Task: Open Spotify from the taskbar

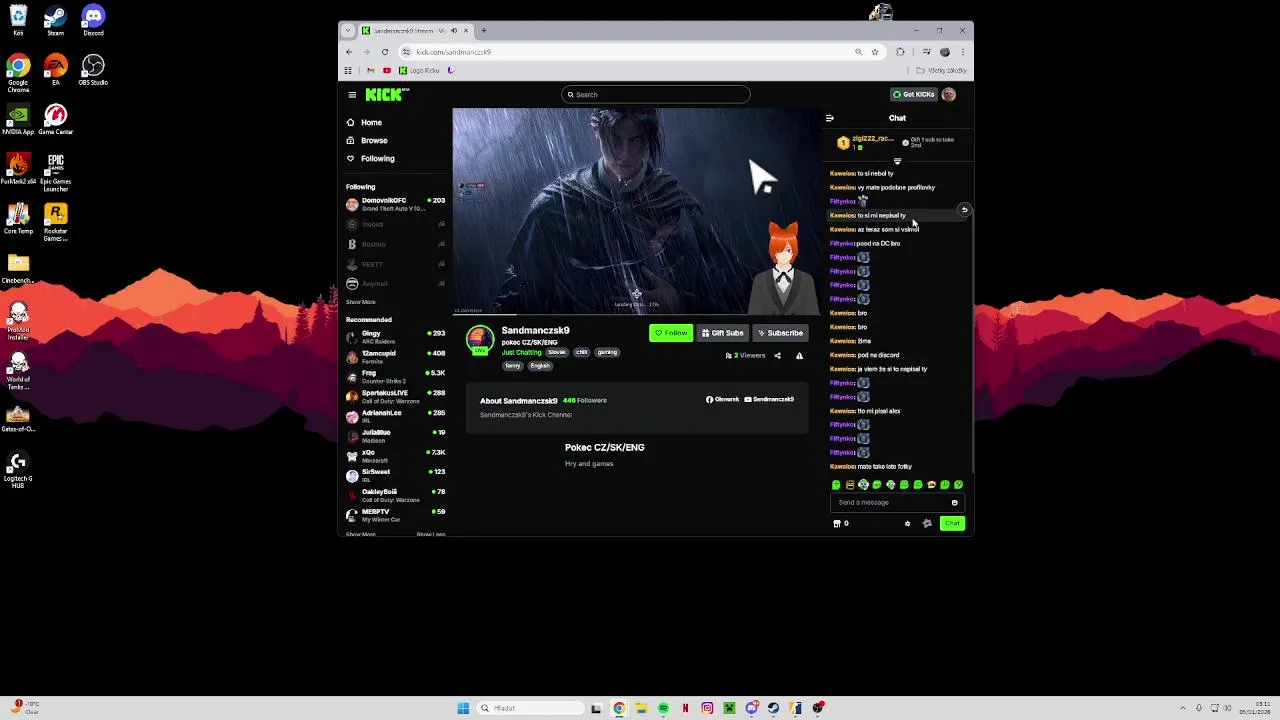Action: [x=663, y=708]
